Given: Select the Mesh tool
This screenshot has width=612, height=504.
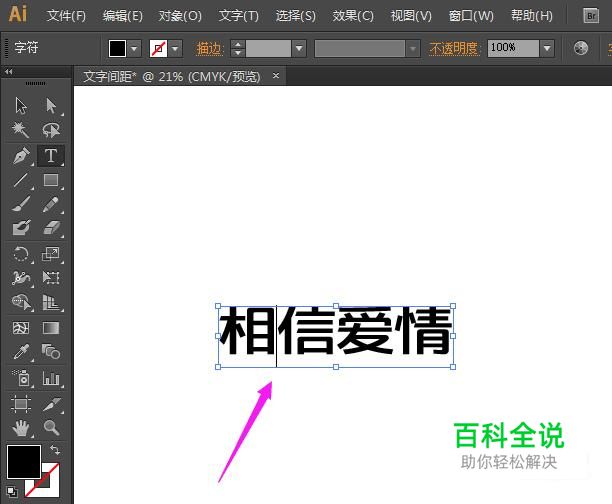Looking at the screenshot, I should pos(21,328).
